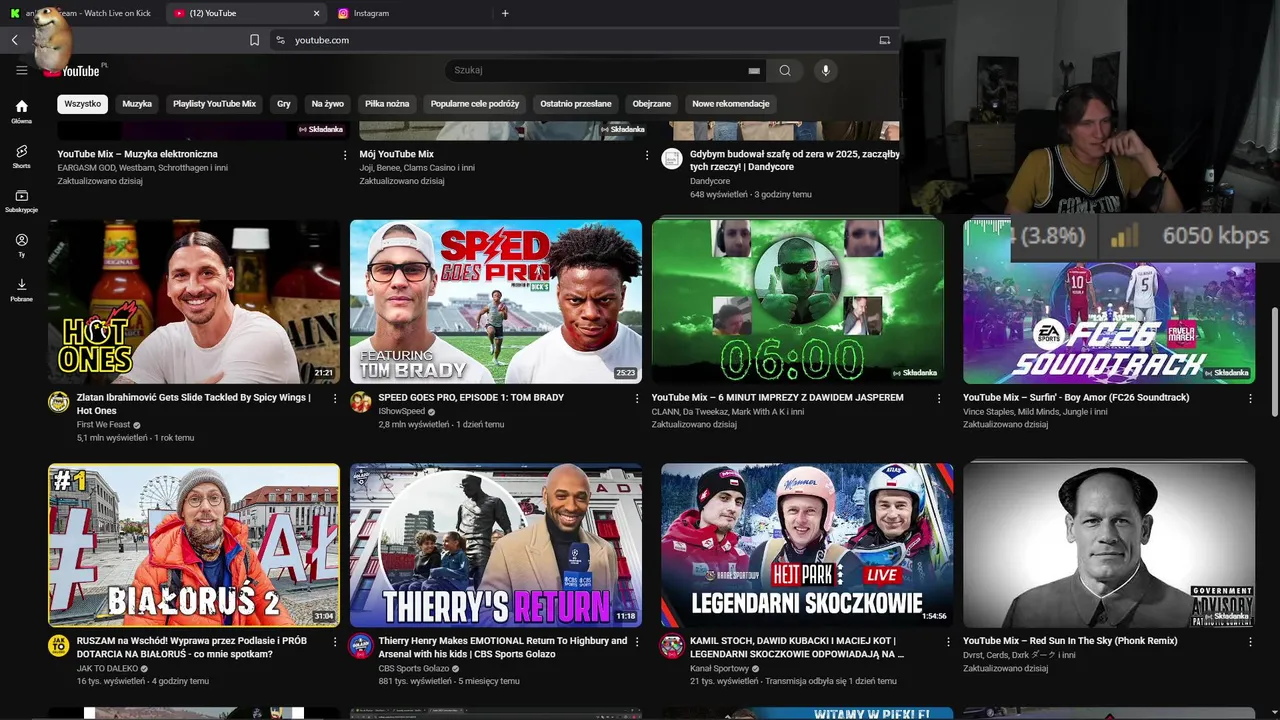Open a new browser tab

click(x=505, y=13)
